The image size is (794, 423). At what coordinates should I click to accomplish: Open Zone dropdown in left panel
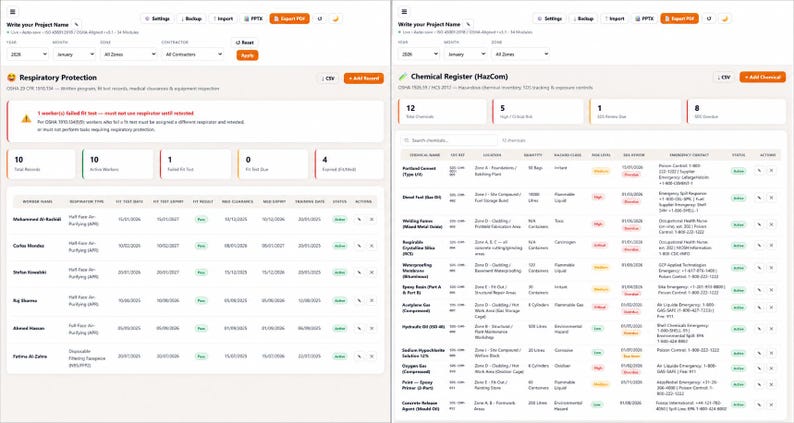(129, 54)
